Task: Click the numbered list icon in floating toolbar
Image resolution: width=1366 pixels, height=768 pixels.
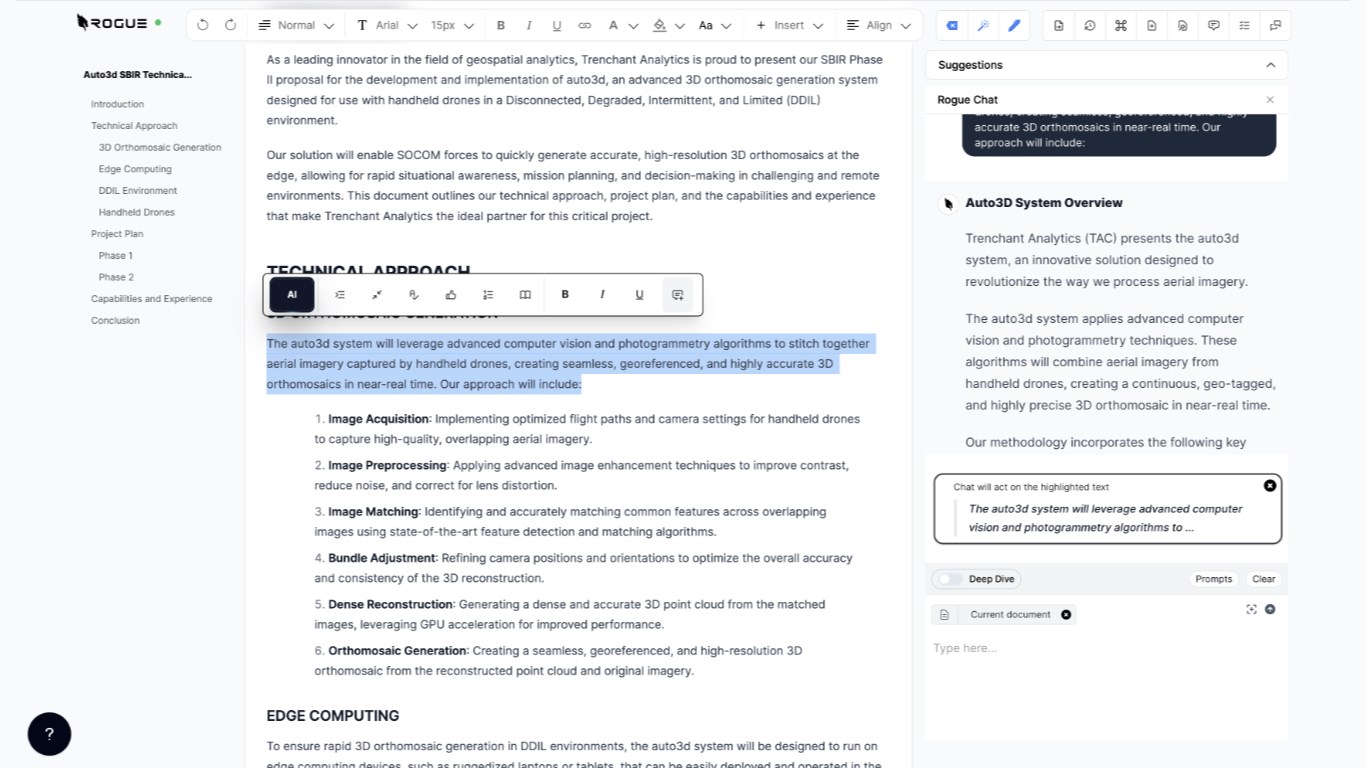Action: (488, 295)
